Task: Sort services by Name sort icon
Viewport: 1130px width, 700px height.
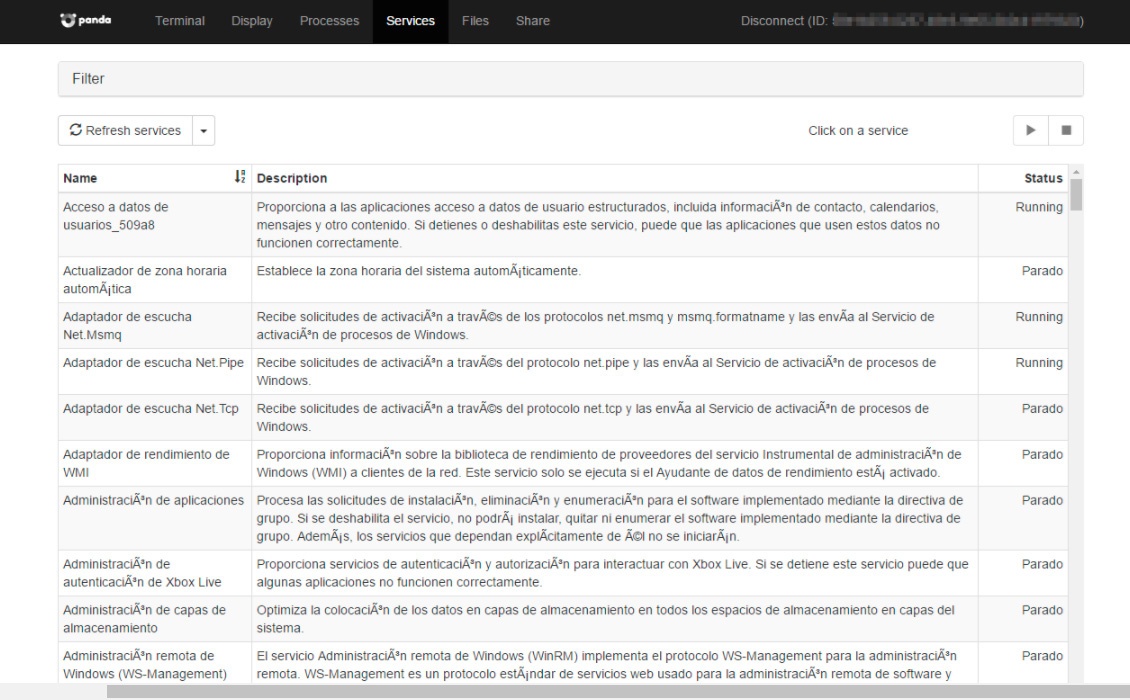Action: click(x=240, y=177)
